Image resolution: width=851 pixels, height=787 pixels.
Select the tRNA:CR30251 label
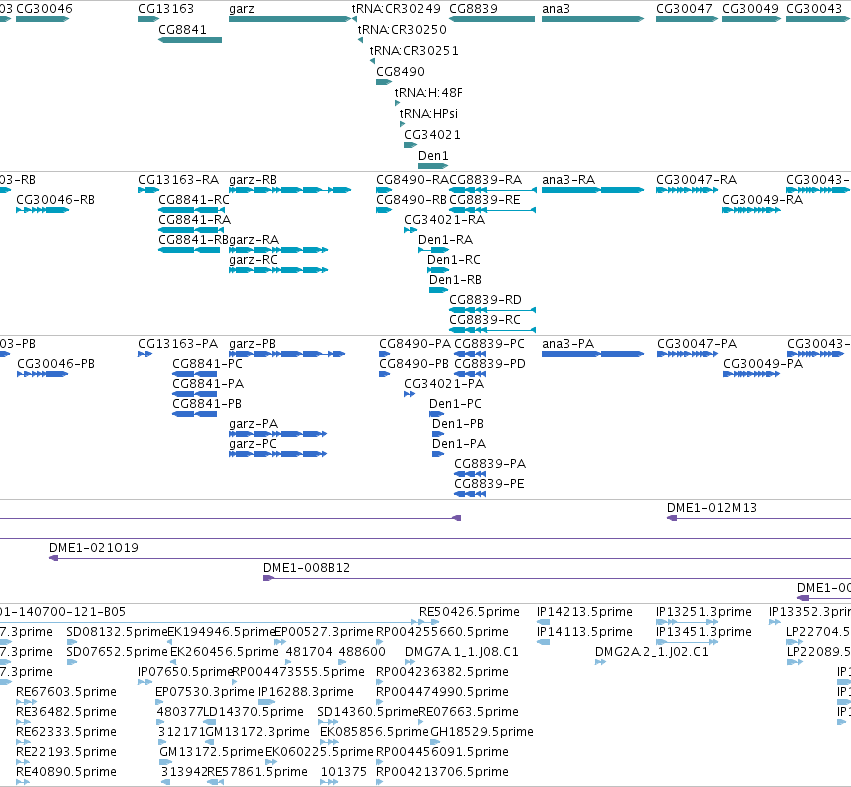tap(414, 50)
